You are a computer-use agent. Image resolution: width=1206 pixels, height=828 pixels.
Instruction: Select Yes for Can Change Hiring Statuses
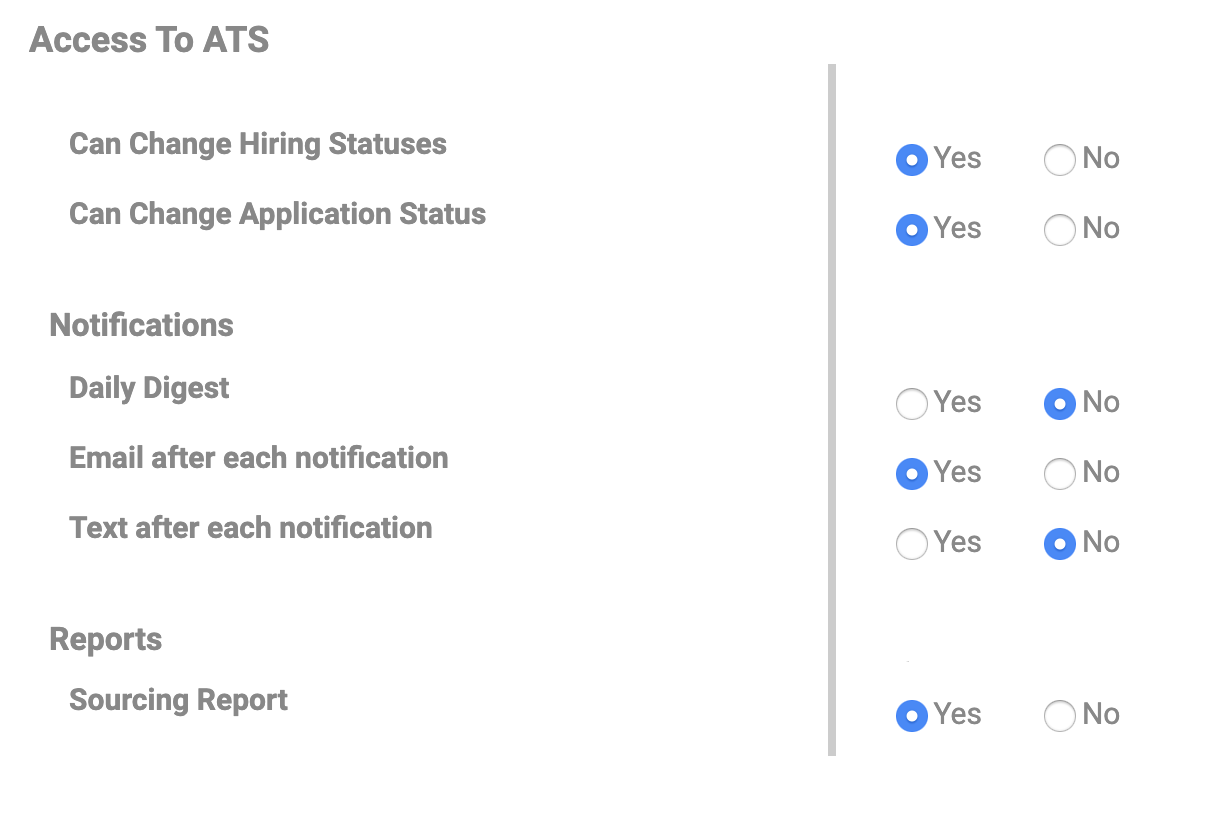tap(911, 160)
